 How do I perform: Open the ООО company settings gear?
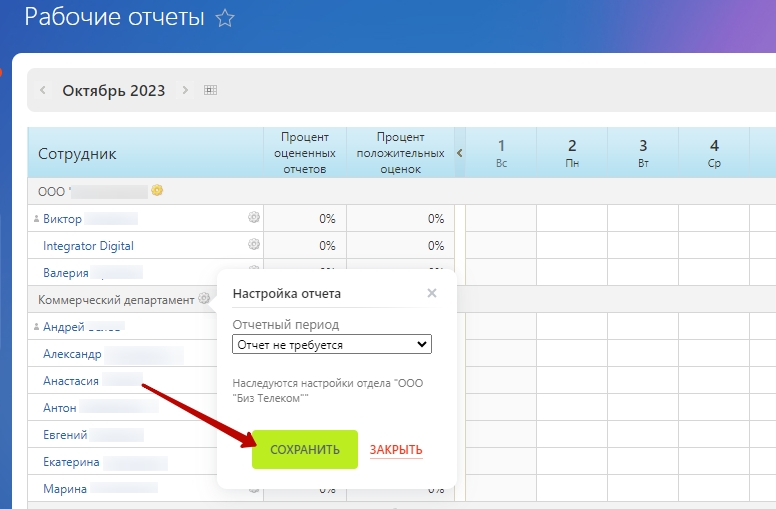[157, 190]
